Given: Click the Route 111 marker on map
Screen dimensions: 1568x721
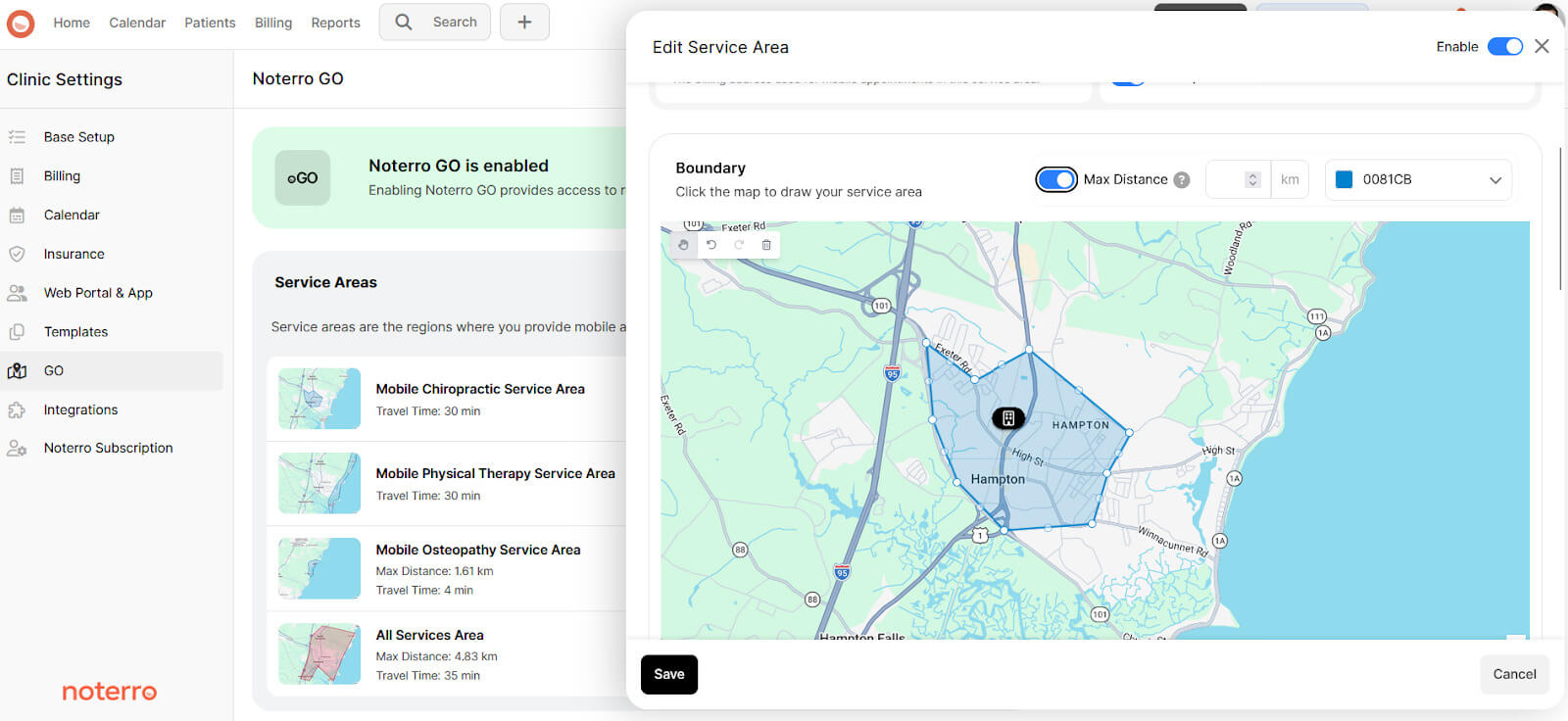Looking at the screenshot, I should point(1316,316).
